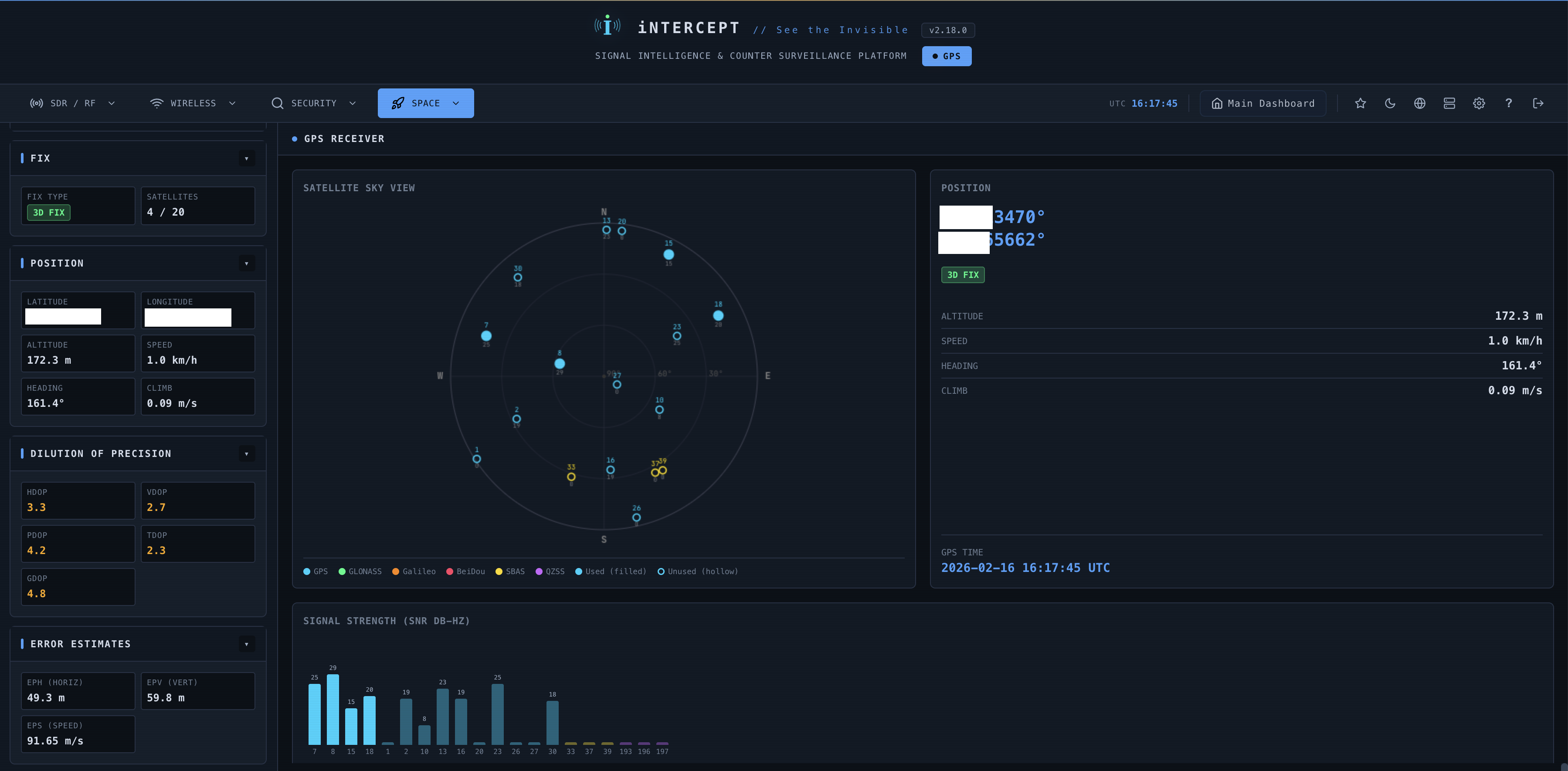
Task: Open the SDR / RF dropdown menu
Action: coord(72,103)
